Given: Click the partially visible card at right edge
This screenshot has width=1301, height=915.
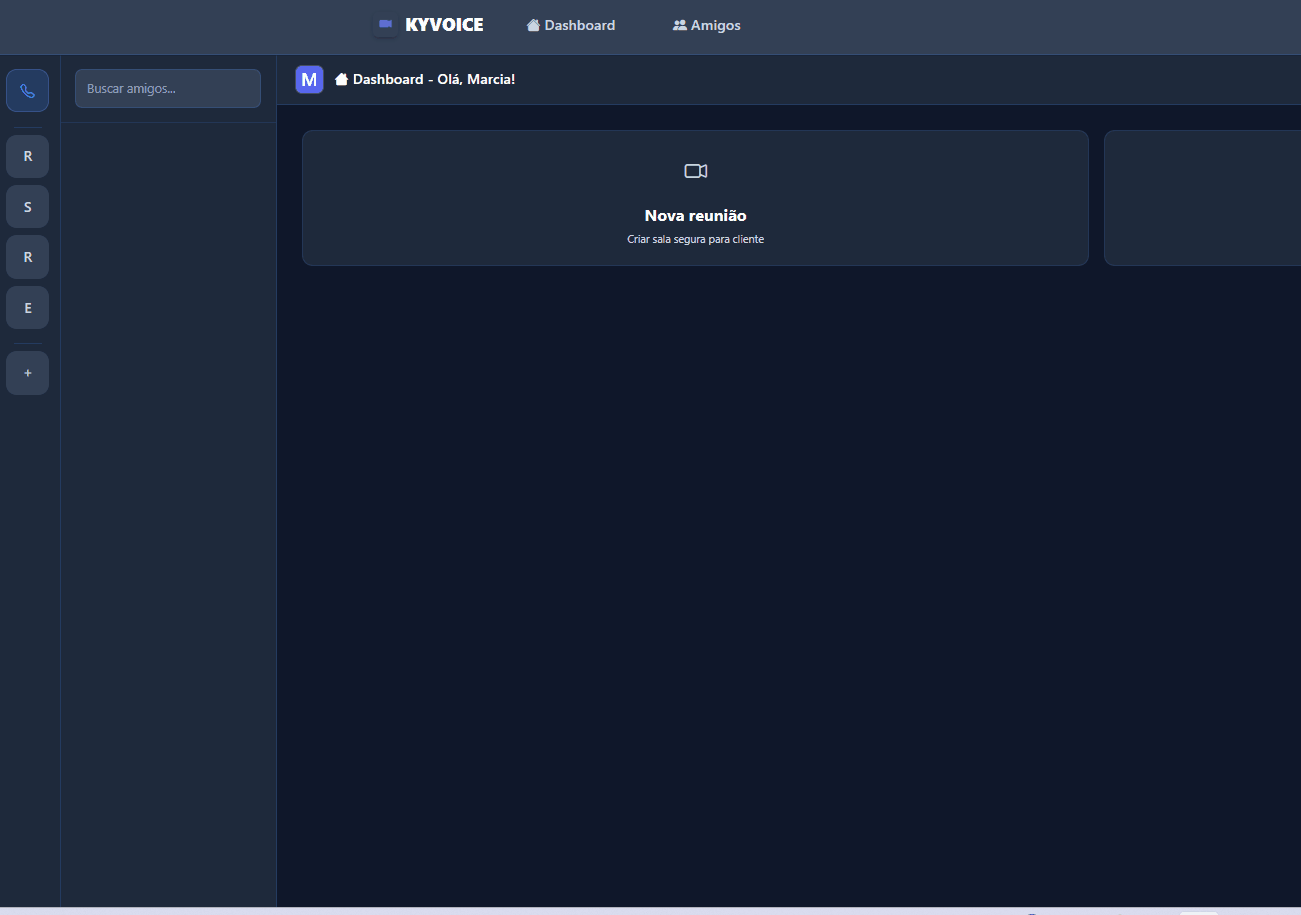Looking at the screenshot, I should pyautogui.click(x=1202, y=198).
